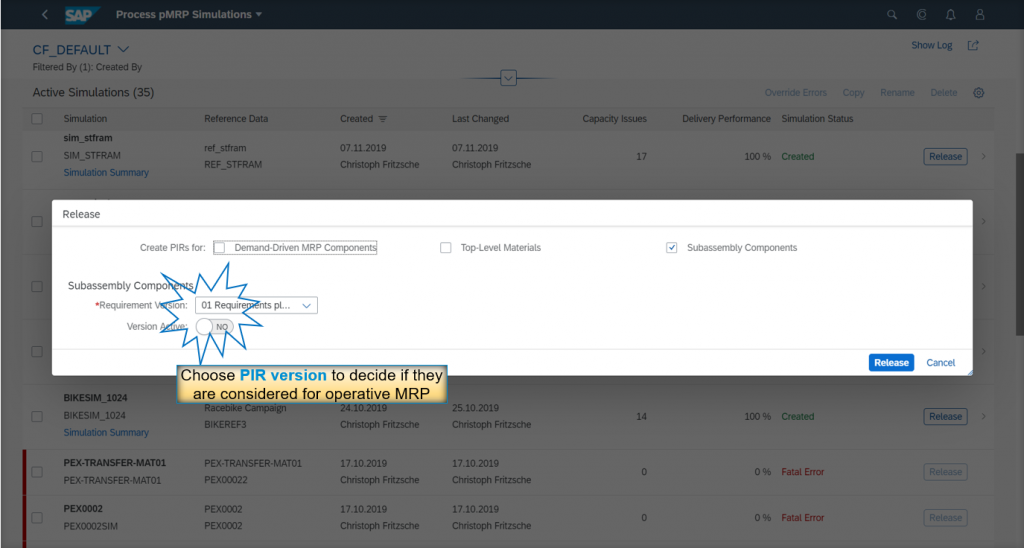The width and height of the screenshot is (1024, 548).
Task: Select the PEX-TRANSFER-MAT01 row checkbox
Action: pyautogui.click(x=37, y=472)
